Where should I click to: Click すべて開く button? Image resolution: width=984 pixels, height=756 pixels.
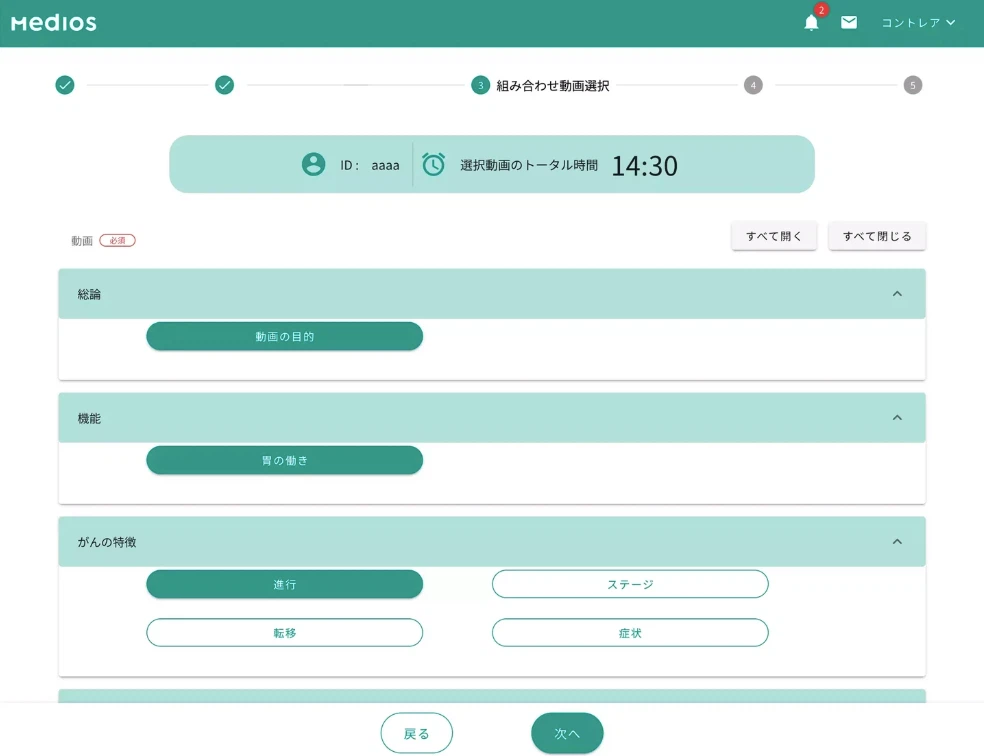[774, 236]
